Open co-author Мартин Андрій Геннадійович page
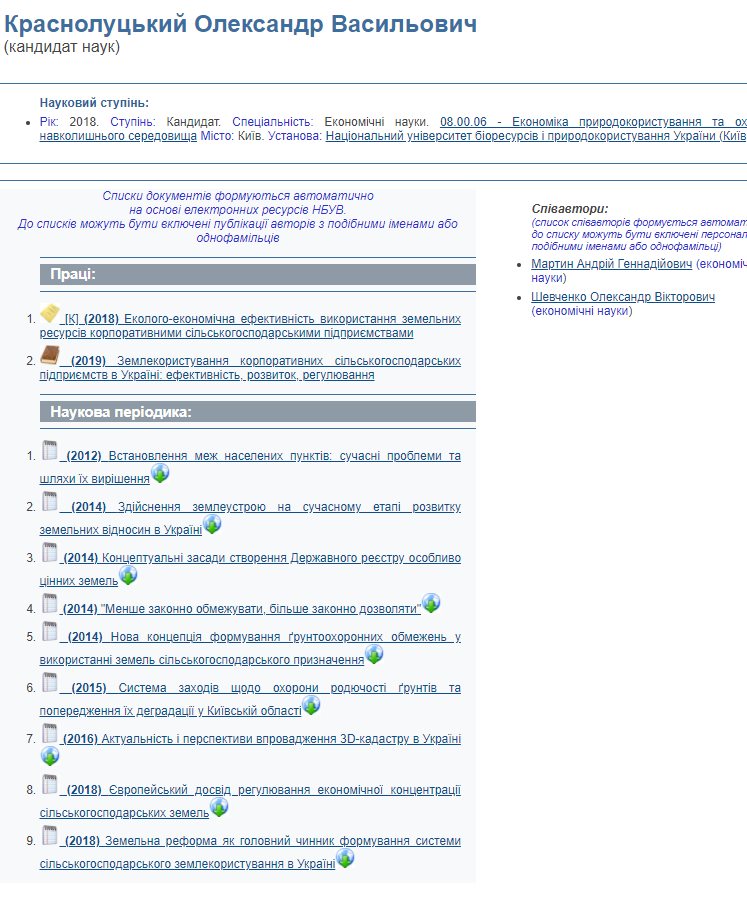 point(612,264)
